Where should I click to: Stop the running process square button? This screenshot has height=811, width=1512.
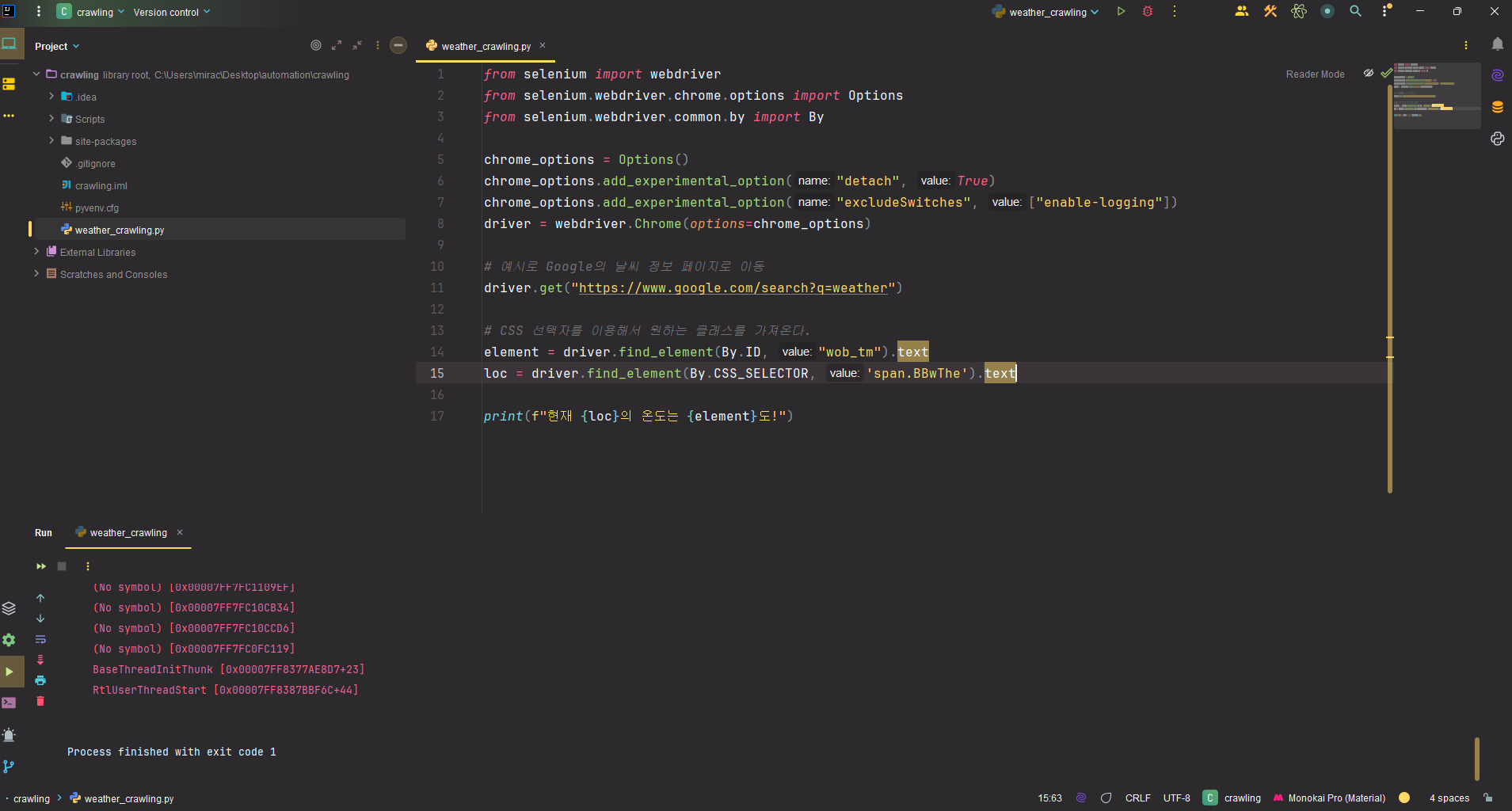click(x=62, y=566)
